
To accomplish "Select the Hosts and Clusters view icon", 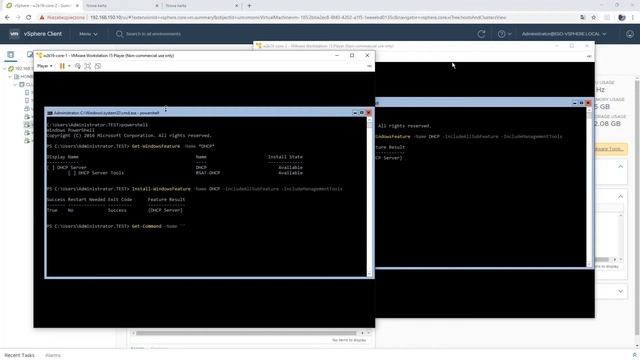I will click(x=11, y=54).
